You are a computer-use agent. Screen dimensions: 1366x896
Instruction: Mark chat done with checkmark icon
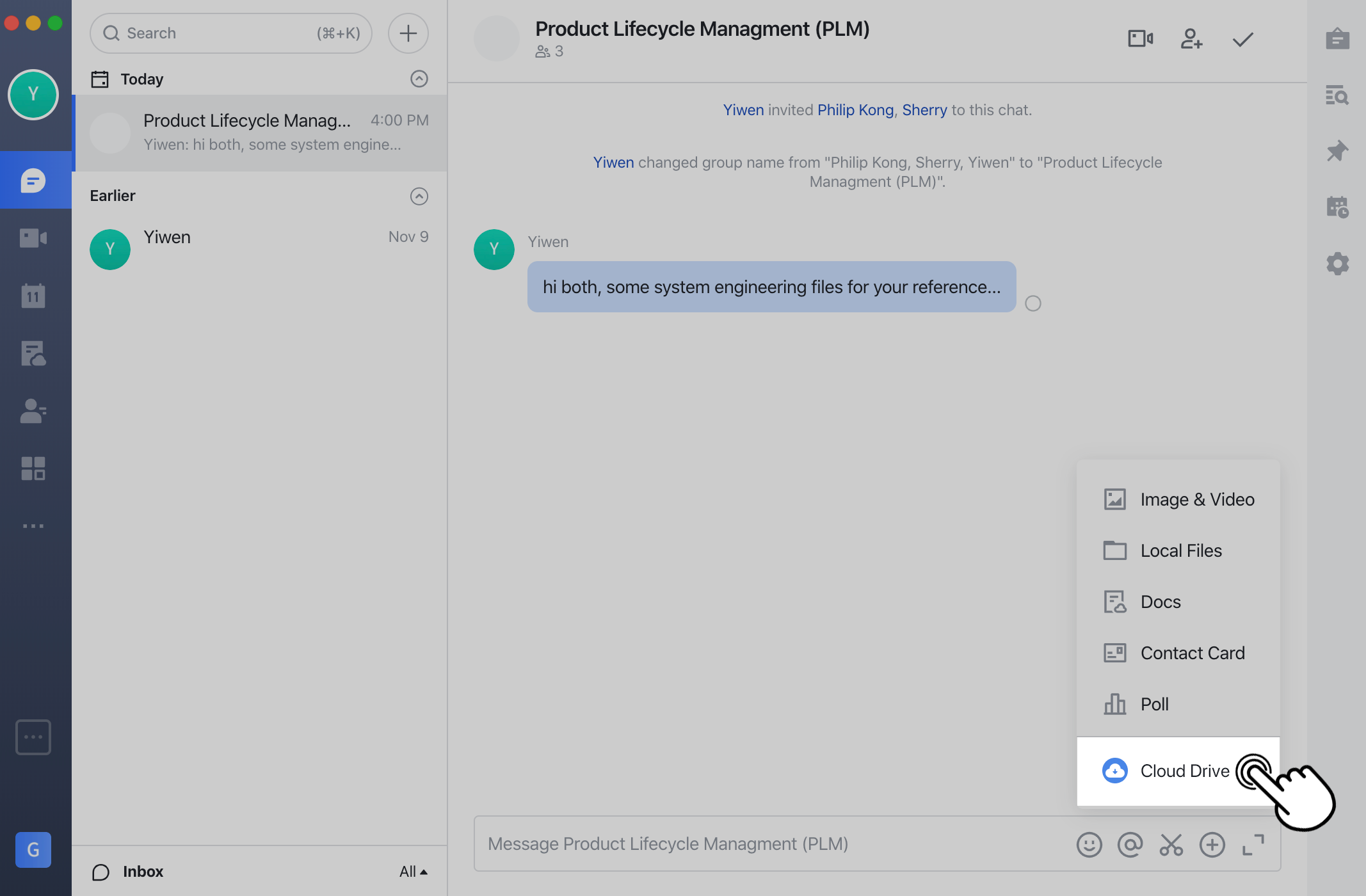1242,39
